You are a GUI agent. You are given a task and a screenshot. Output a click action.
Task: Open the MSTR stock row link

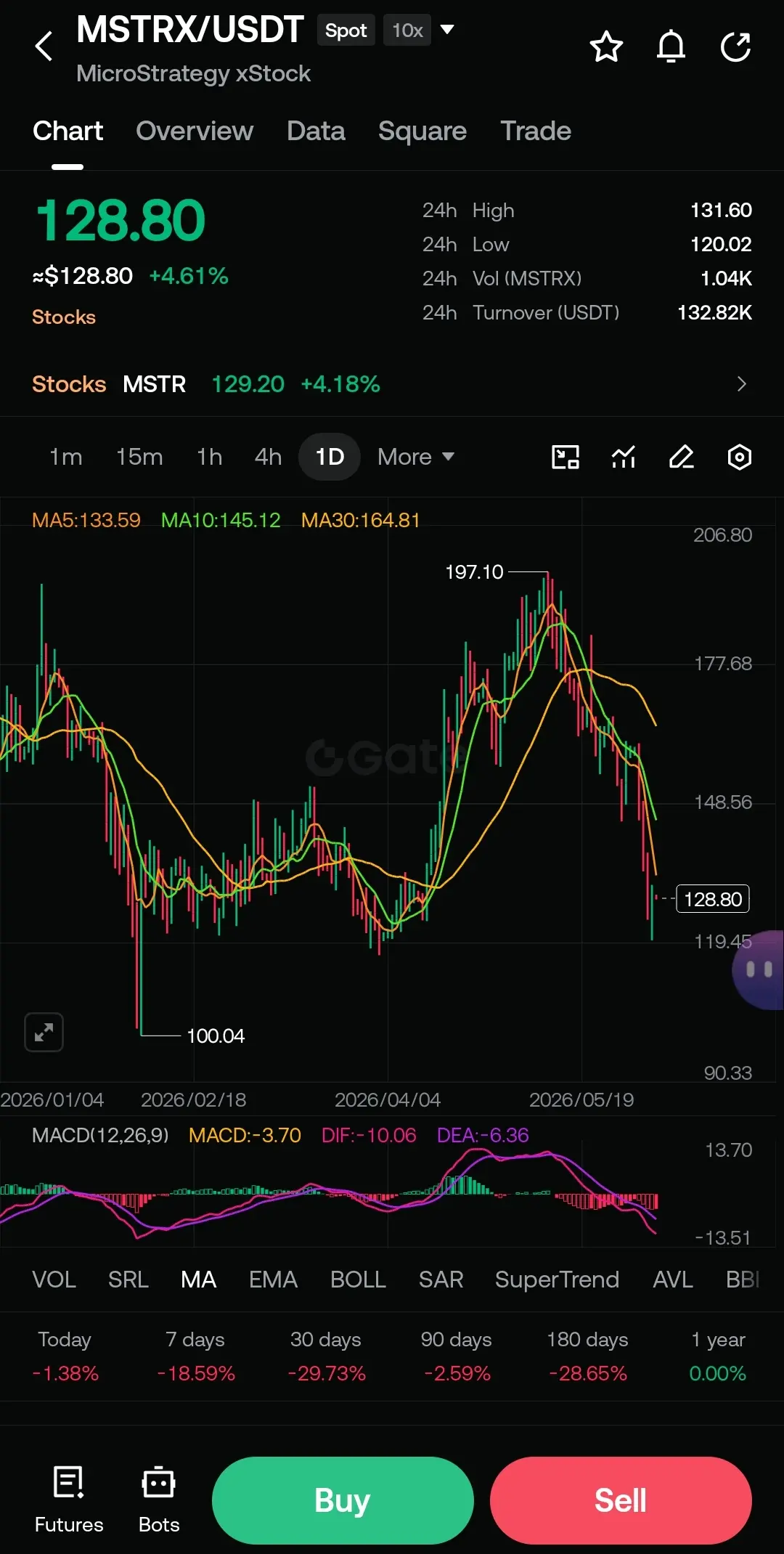pyautogui.click(x=392, y=383)
